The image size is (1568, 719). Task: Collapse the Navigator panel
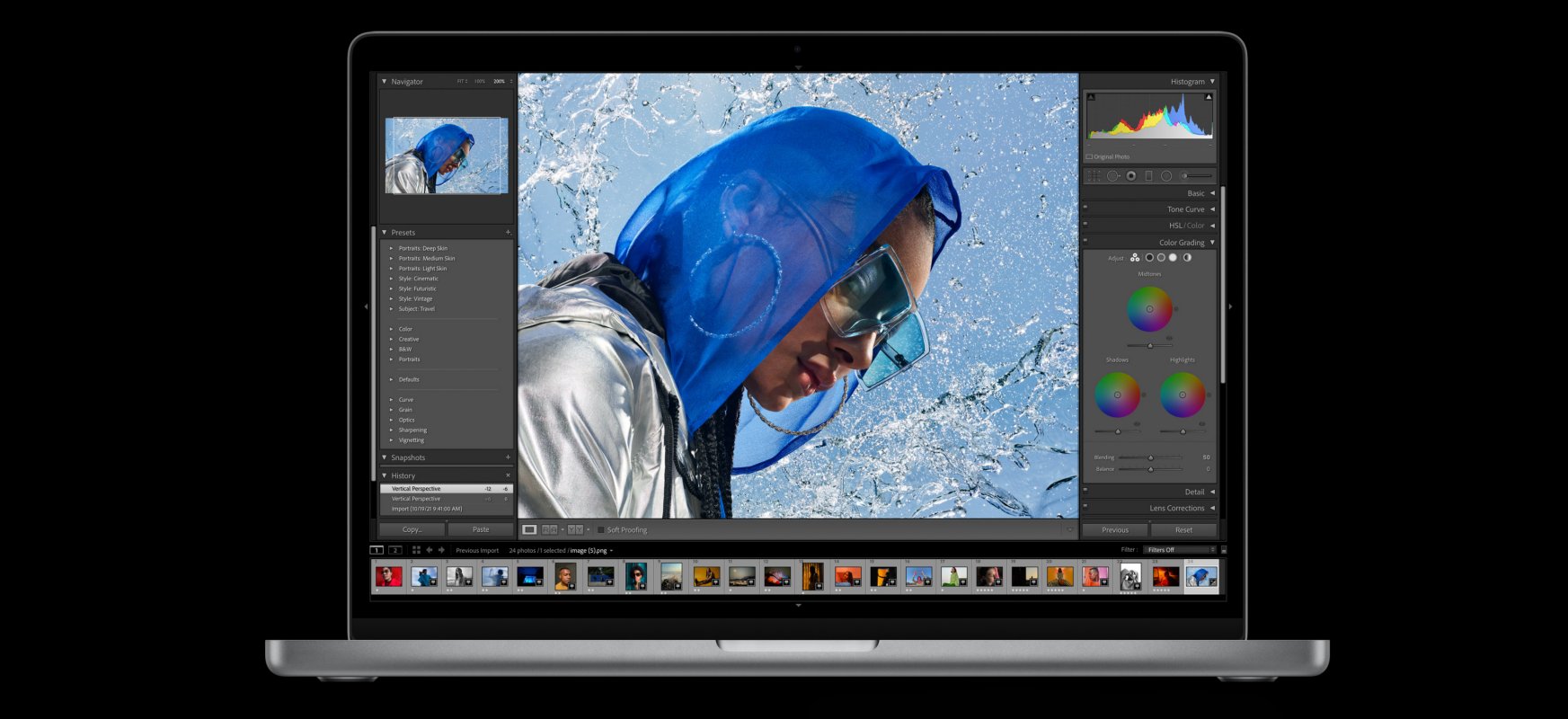[385, 81]
